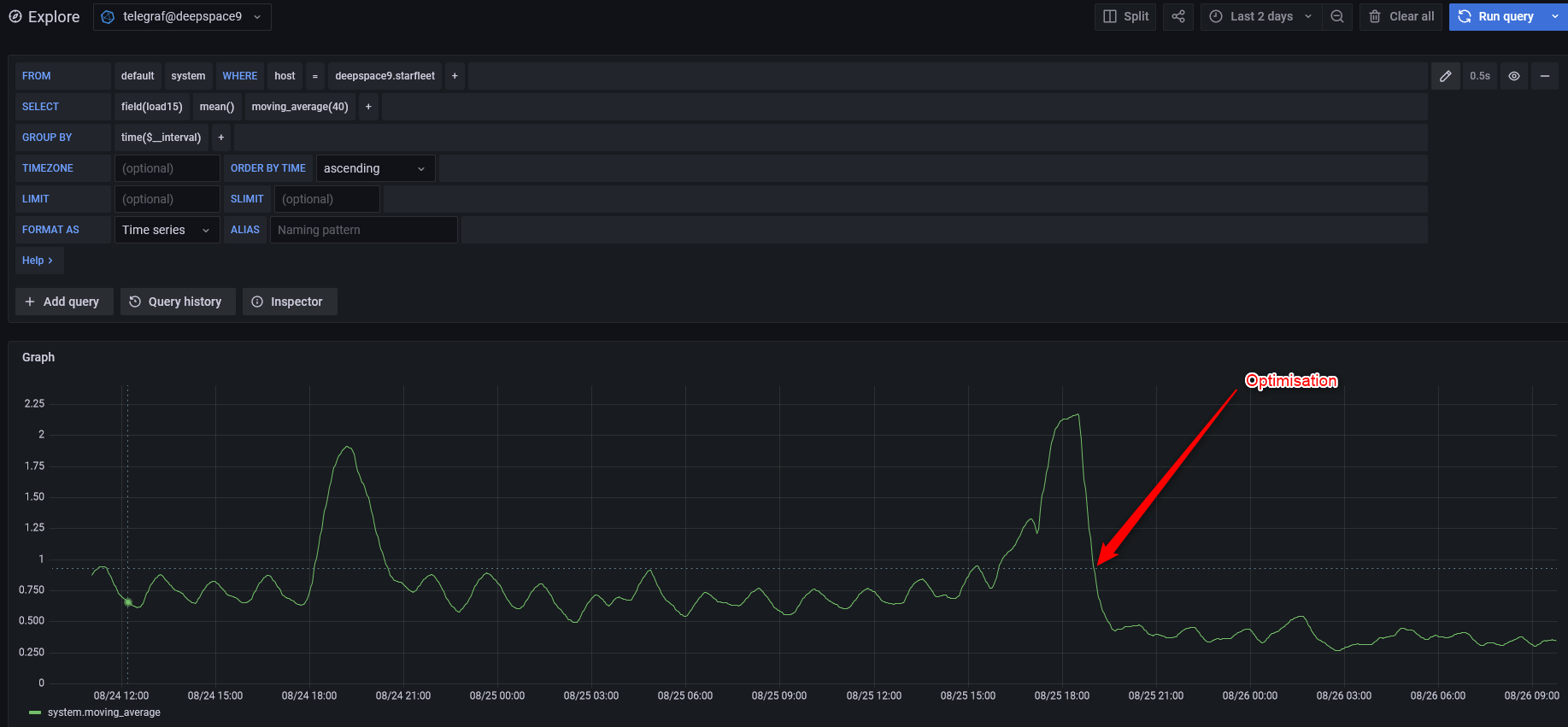This screenshot has width=1568, height=727.
Task: Remove the query with the minus icon
Action: 1544,76
